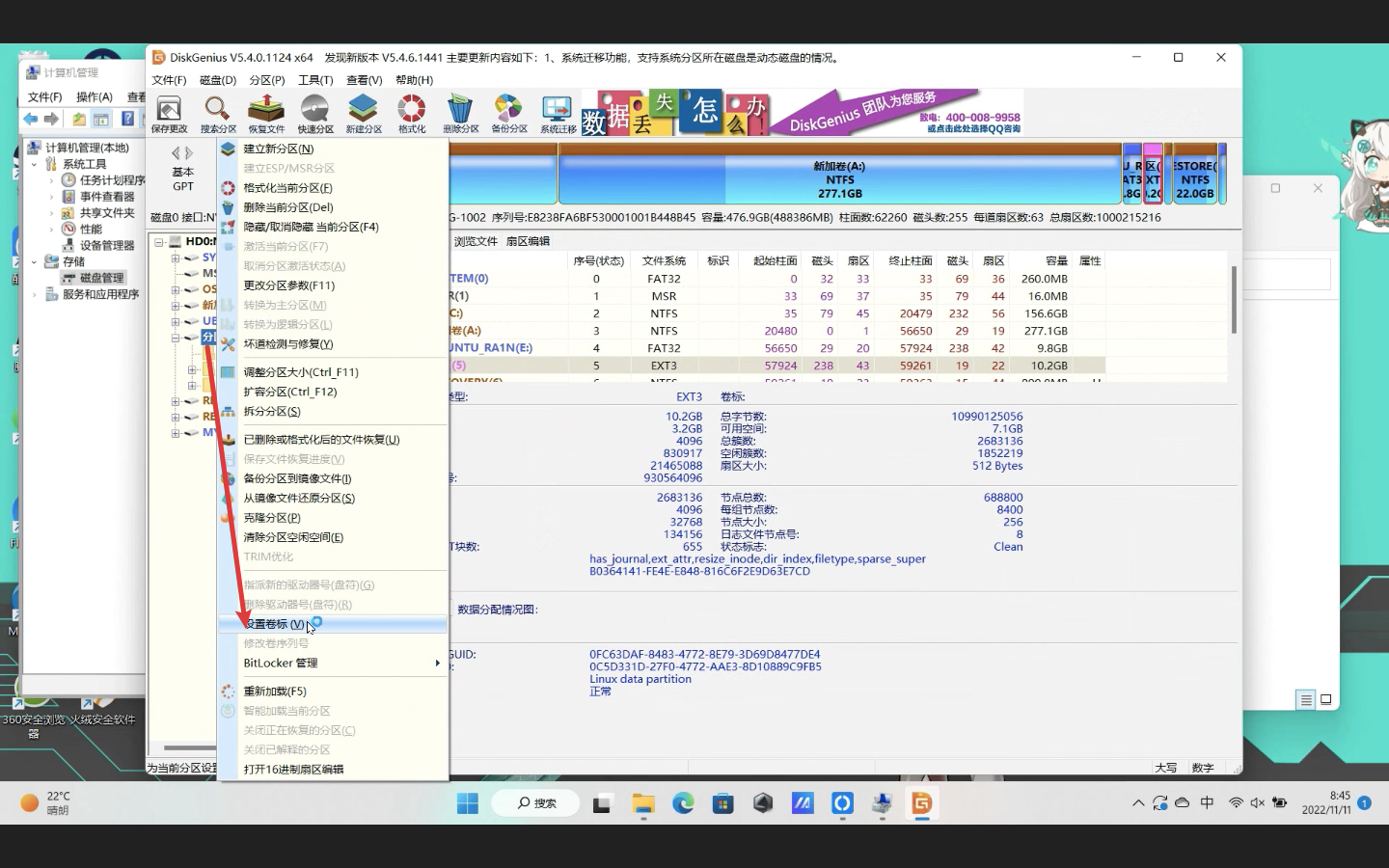This screenshot has height=868, width=1389.
Task: Click the partition table vertical scrollbar
Action: click(1234, 299)
